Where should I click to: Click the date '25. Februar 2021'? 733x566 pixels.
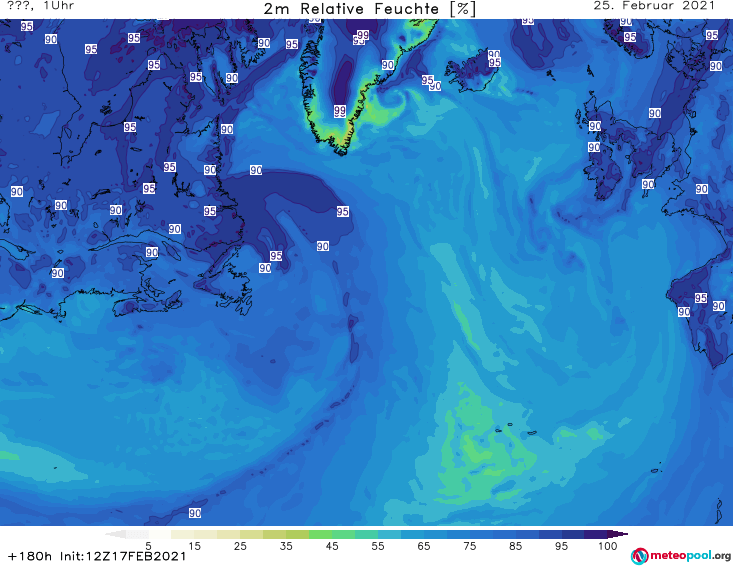pos(654,6)
